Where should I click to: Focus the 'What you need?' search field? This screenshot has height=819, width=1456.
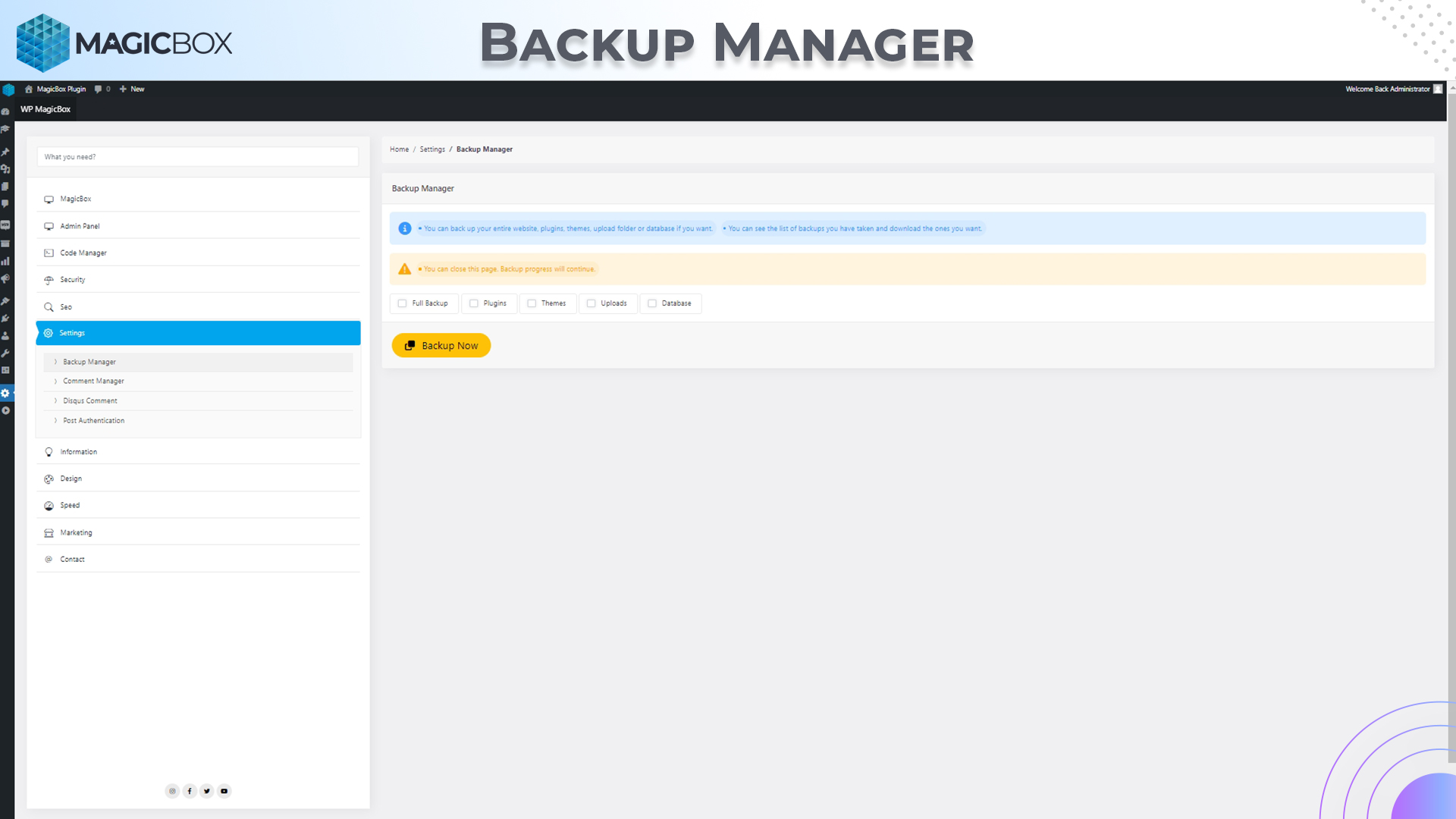click(198, 157)
